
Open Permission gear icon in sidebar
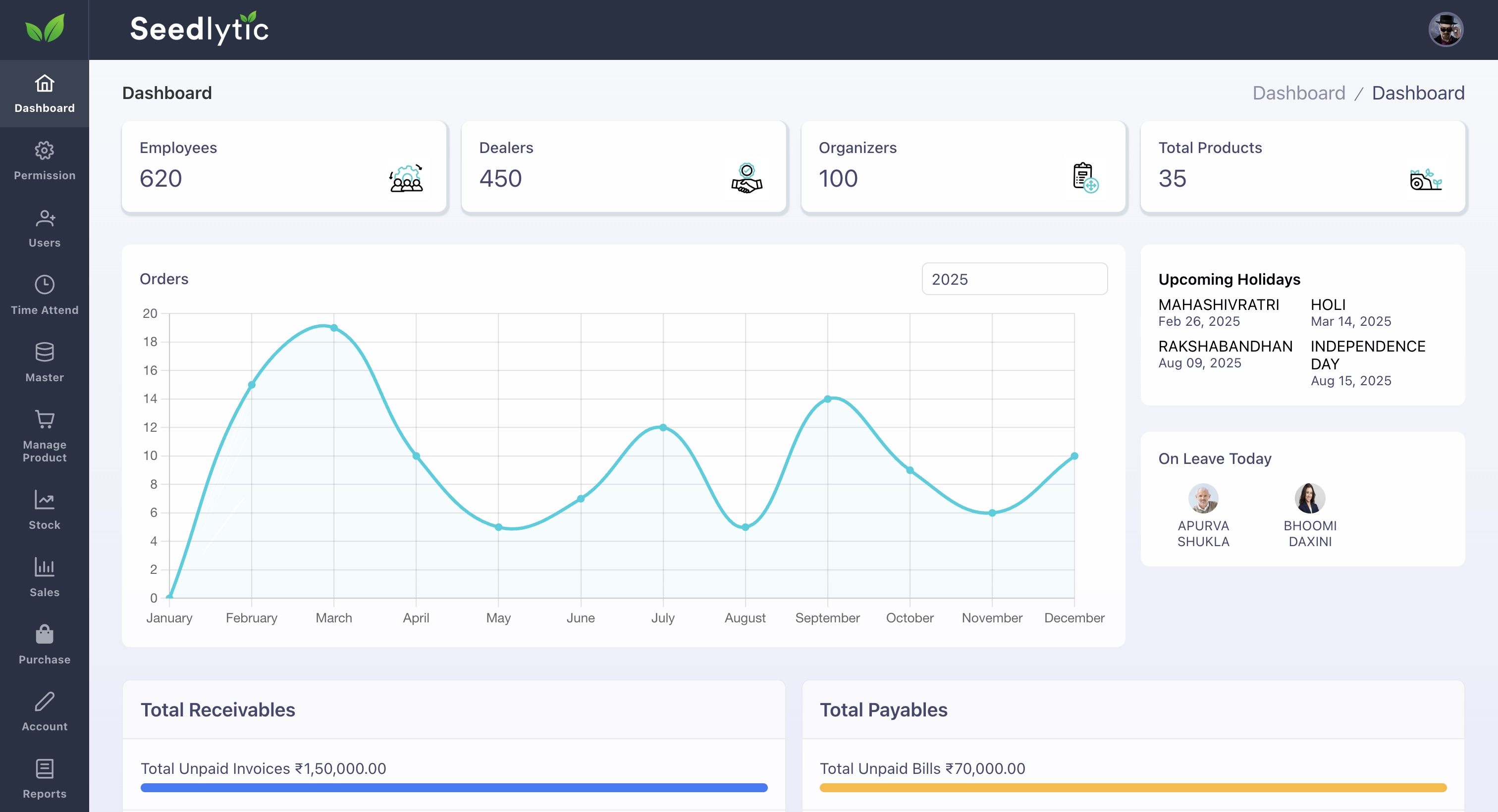coord(45,151)
